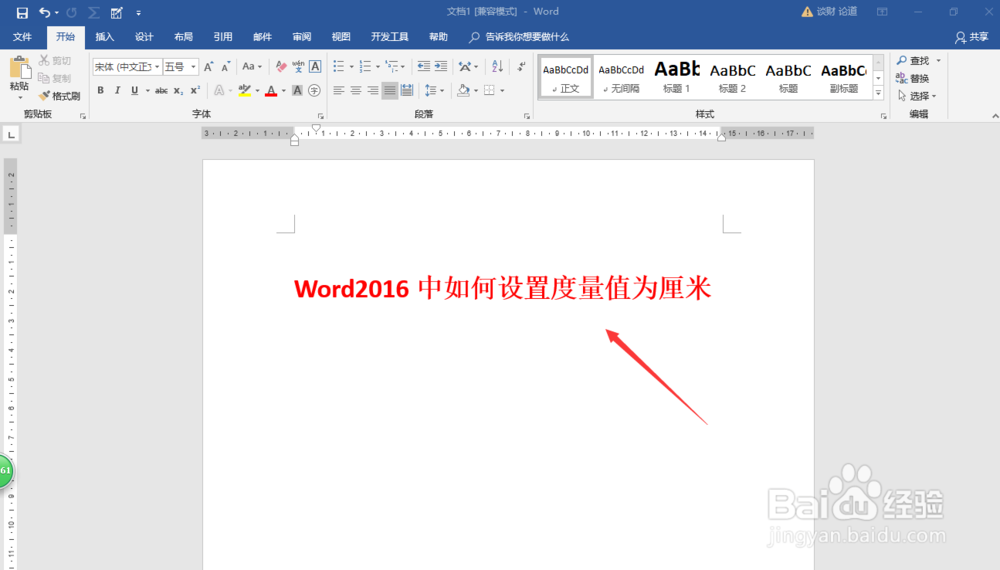The image size is (1000, 570).
Task: Open the paragraph dialog launcher in 段落 group
Action: click(527, 116)
